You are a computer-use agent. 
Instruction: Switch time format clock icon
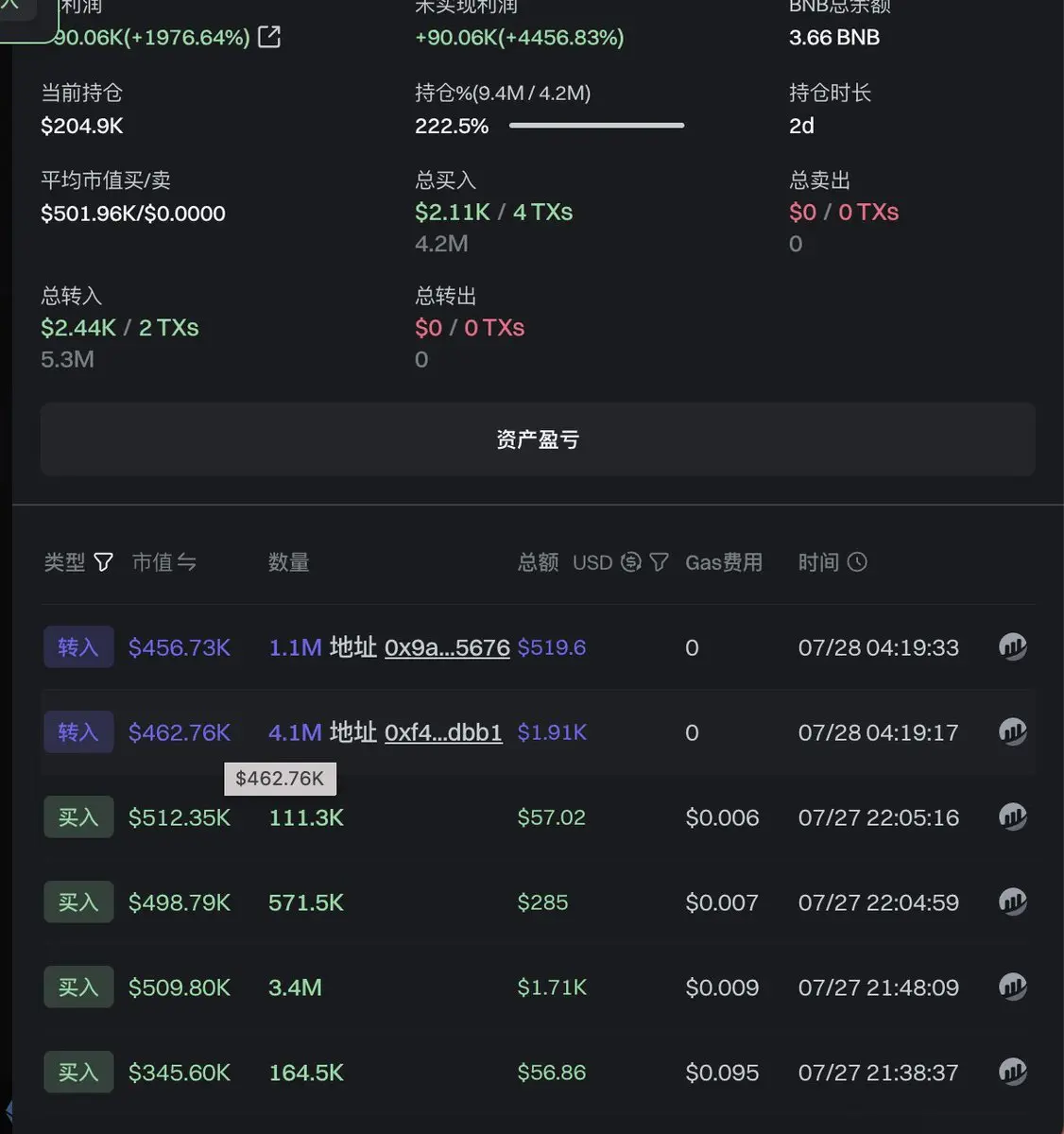(857, 562)
